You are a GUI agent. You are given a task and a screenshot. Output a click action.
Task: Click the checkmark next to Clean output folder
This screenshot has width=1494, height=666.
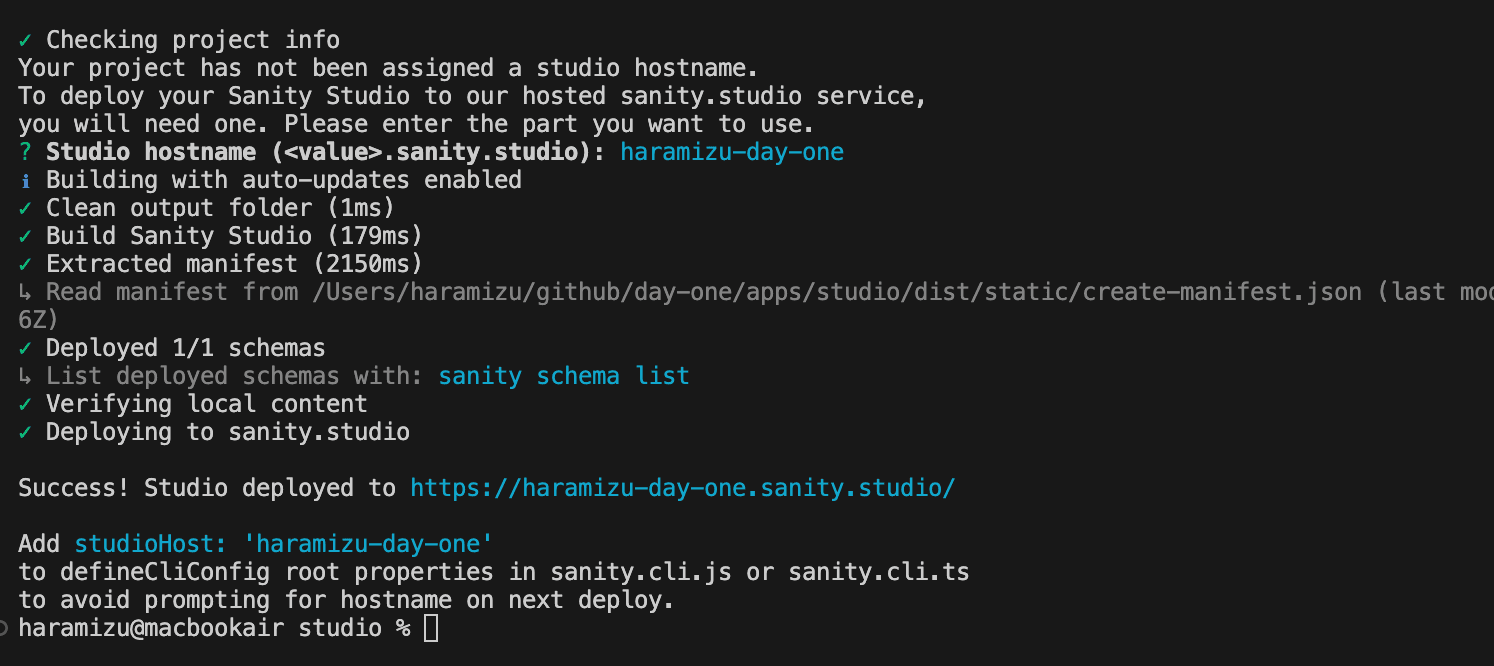coord(25,208)
